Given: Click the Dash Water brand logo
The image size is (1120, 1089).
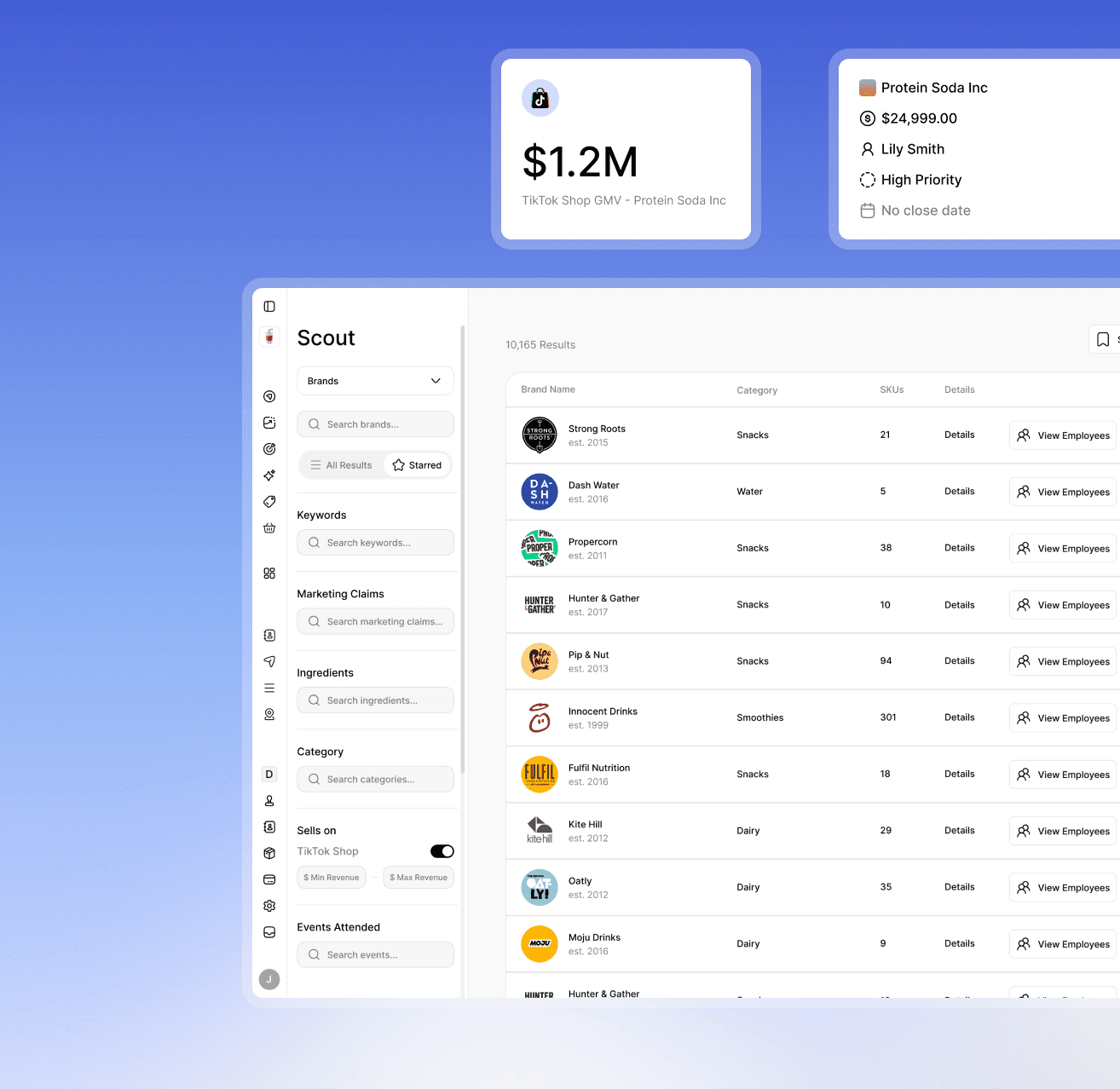Looking at the screenshot, I should (540, 492).
